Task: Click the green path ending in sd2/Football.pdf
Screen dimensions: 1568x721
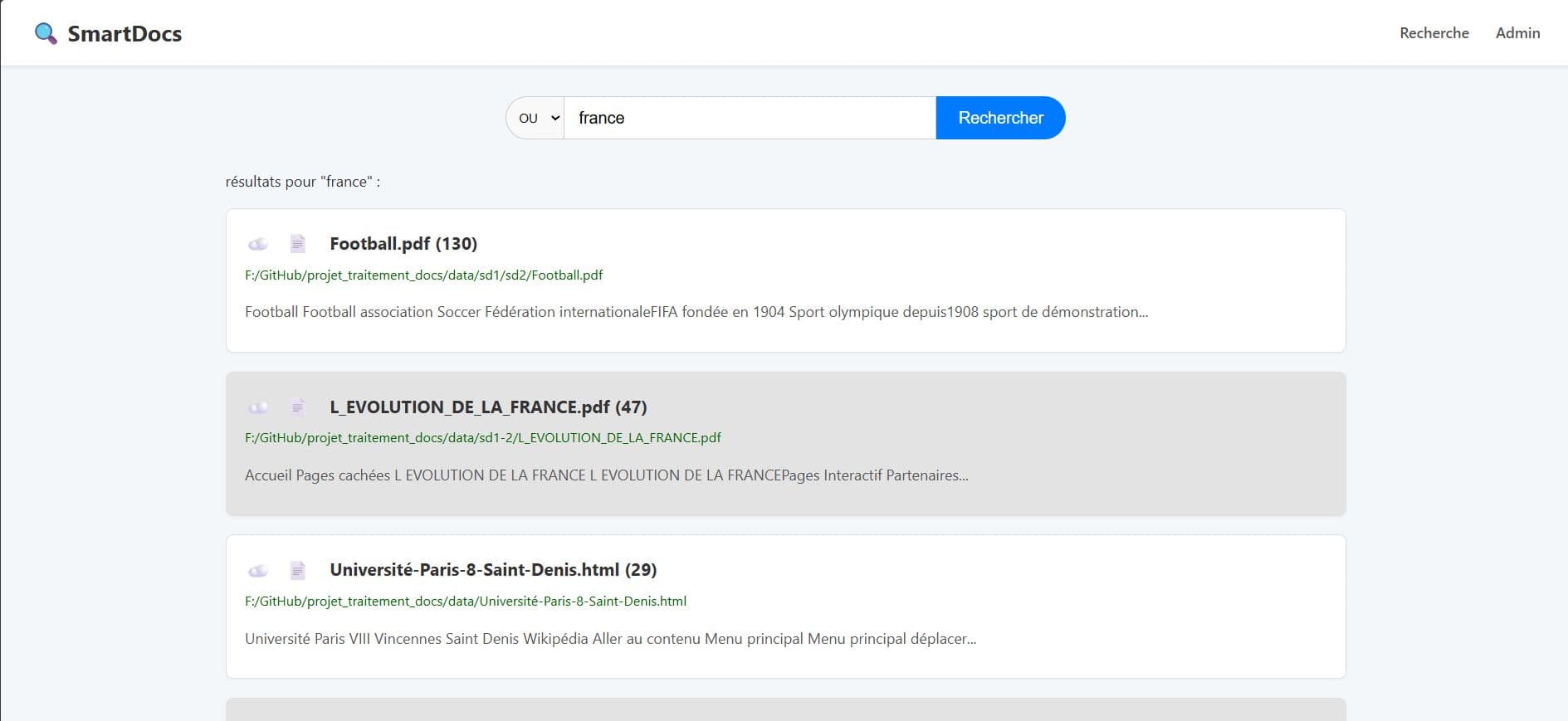Action: 424,275
